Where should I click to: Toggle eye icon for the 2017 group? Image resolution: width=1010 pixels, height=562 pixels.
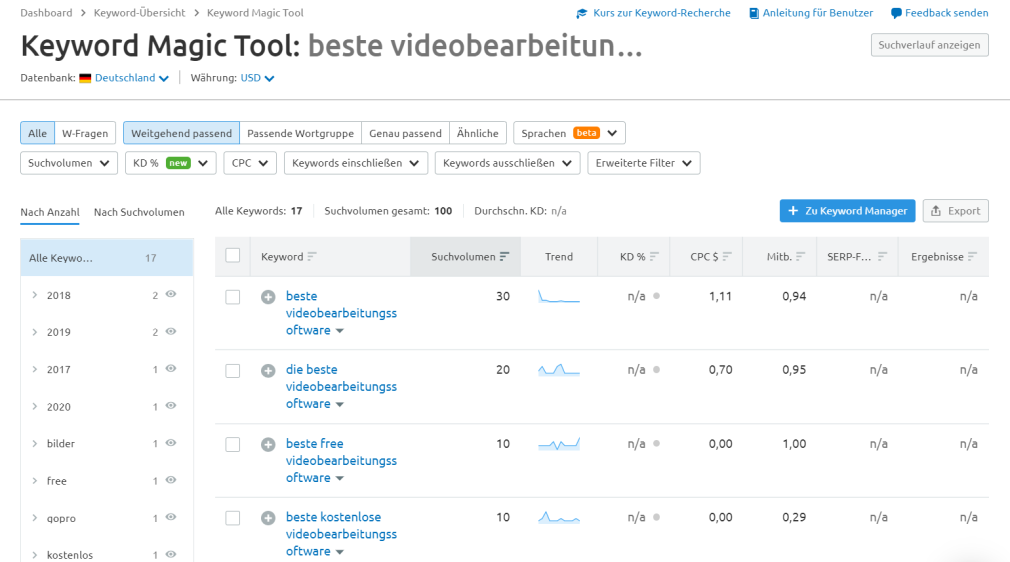(171, 369)
